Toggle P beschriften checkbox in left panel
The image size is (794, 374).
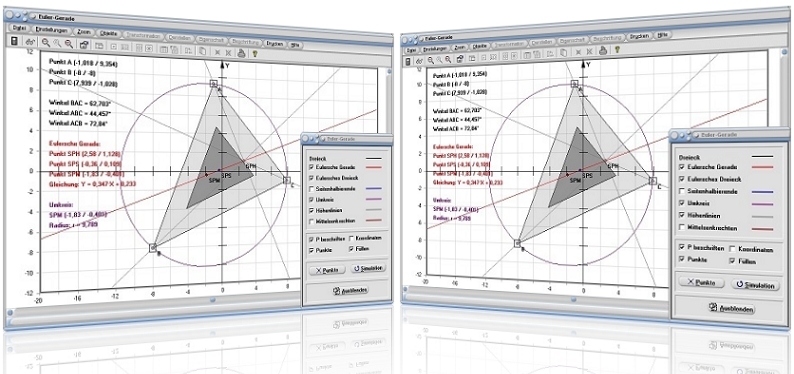click(311, 238)
